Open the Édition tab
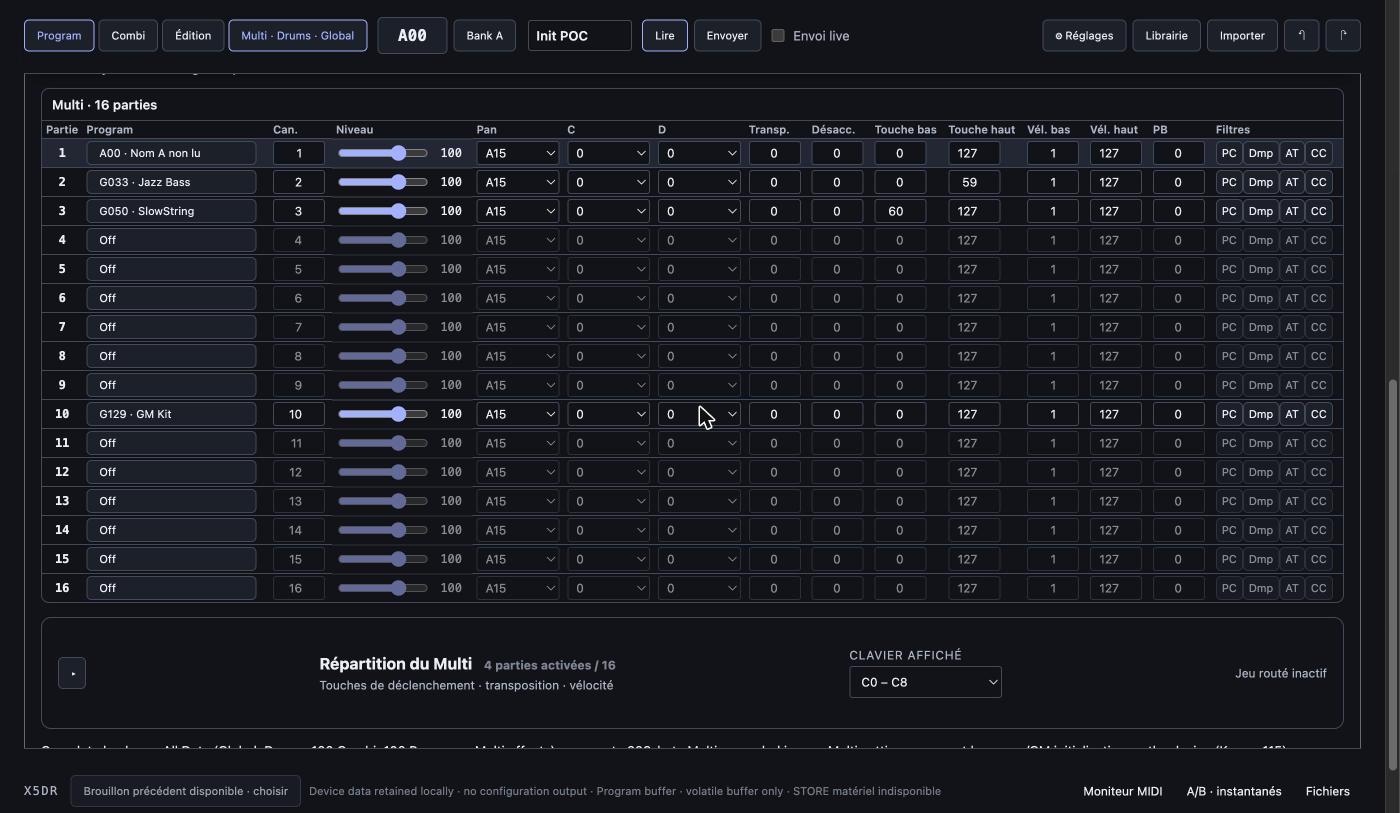This screenshot has height=813, width=1400. pos(193,36)
